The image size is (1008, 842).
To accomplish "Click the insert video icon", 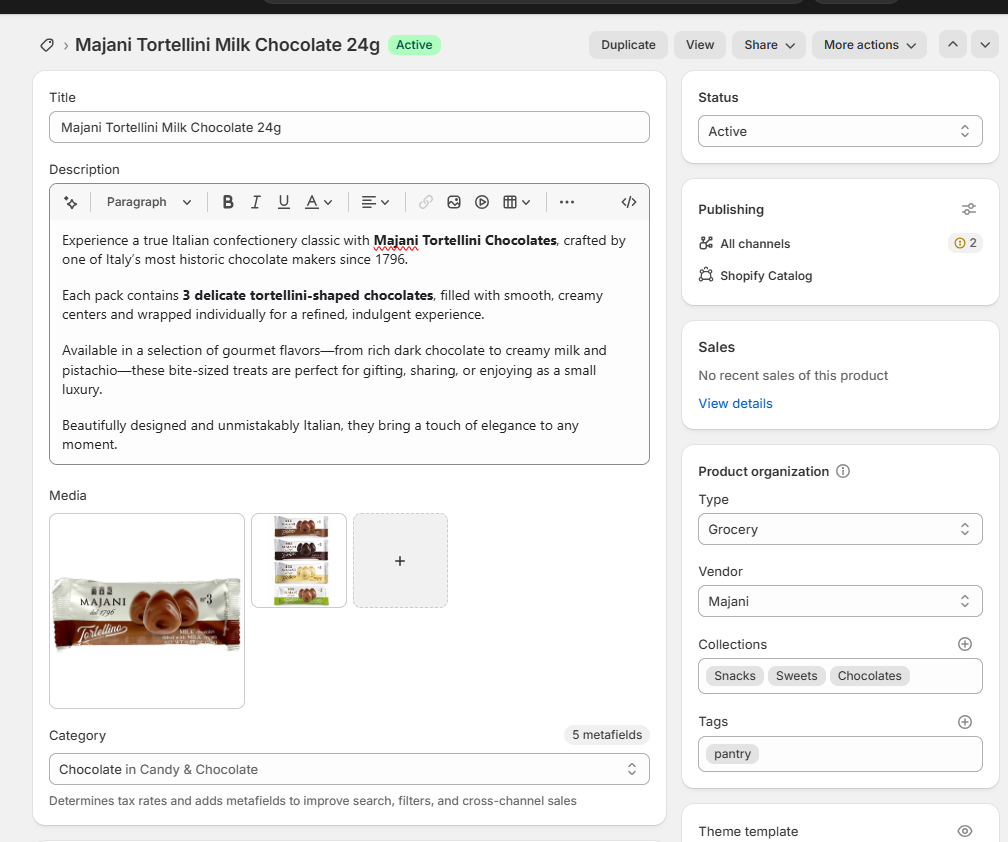I will tap(482, 202).
